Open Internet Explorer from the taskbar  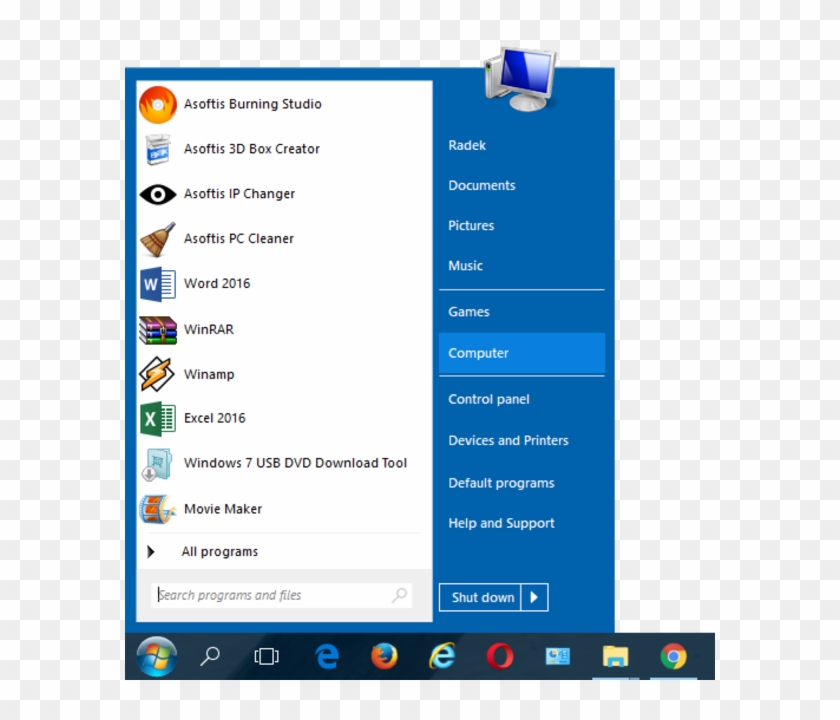pyautogui.click(x=442, y=656)
